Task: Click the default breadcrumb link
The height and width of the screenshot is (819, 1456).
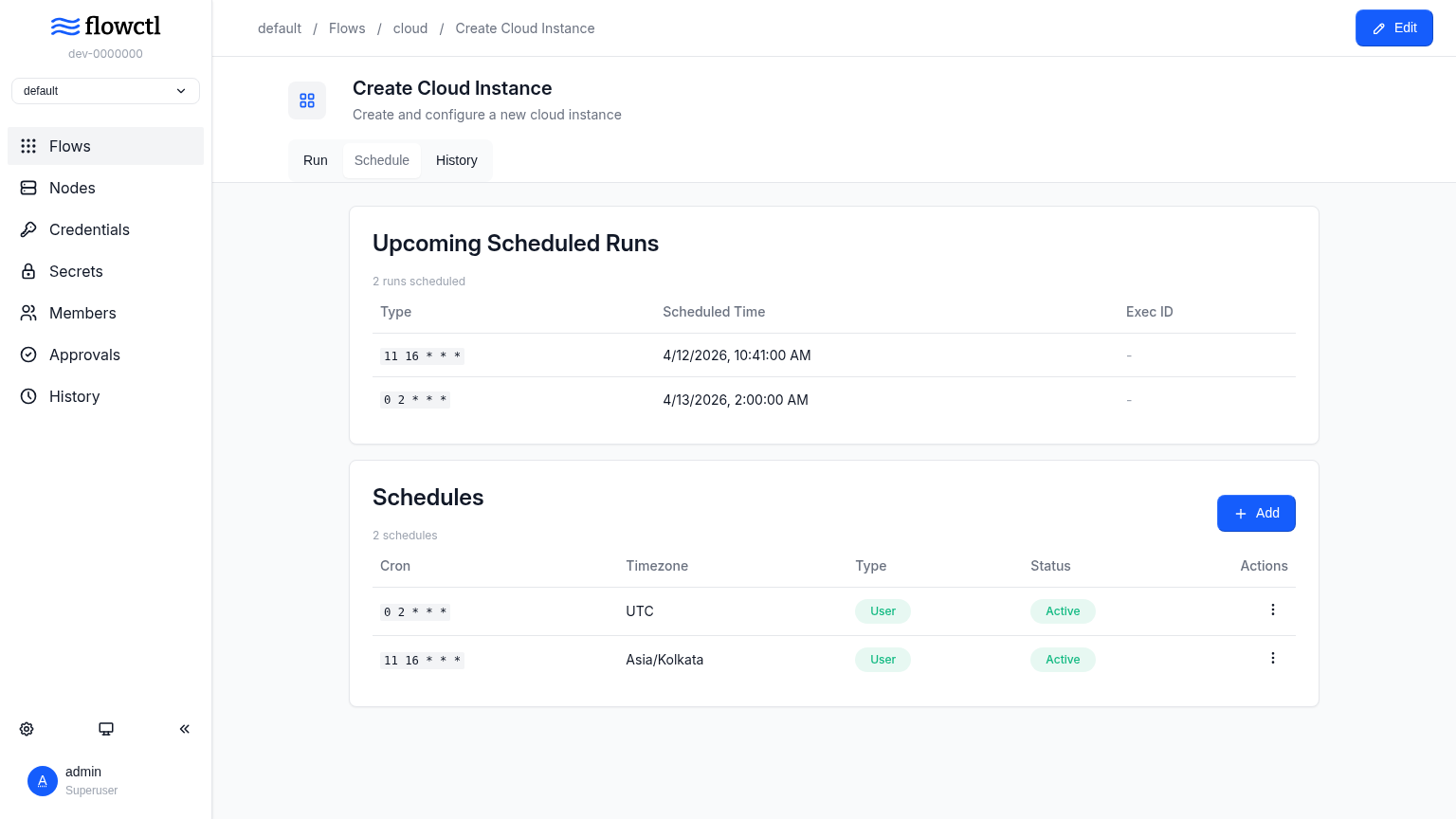Action: point(280,28)
